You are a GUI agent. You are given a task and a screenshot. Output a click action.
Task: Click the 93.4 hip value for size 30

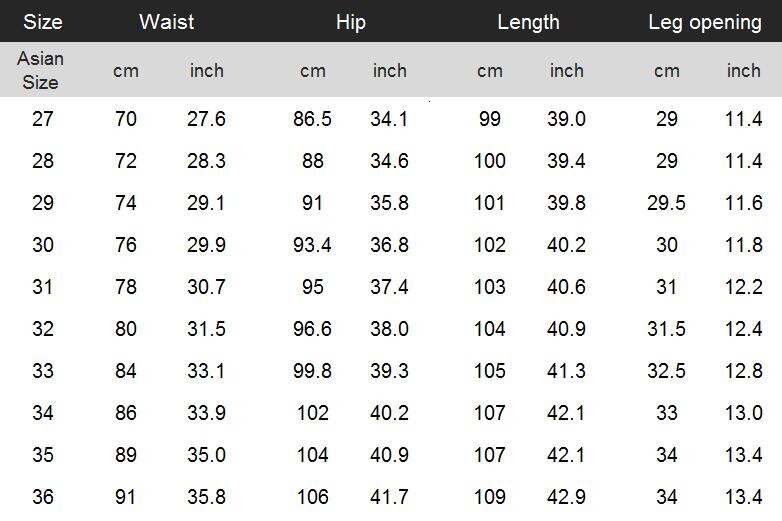coord(312,245)
